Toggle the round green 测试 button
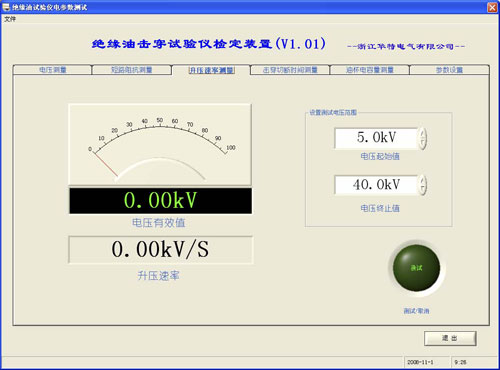Screen dimensions: 500x370 (x=416, y=268)
